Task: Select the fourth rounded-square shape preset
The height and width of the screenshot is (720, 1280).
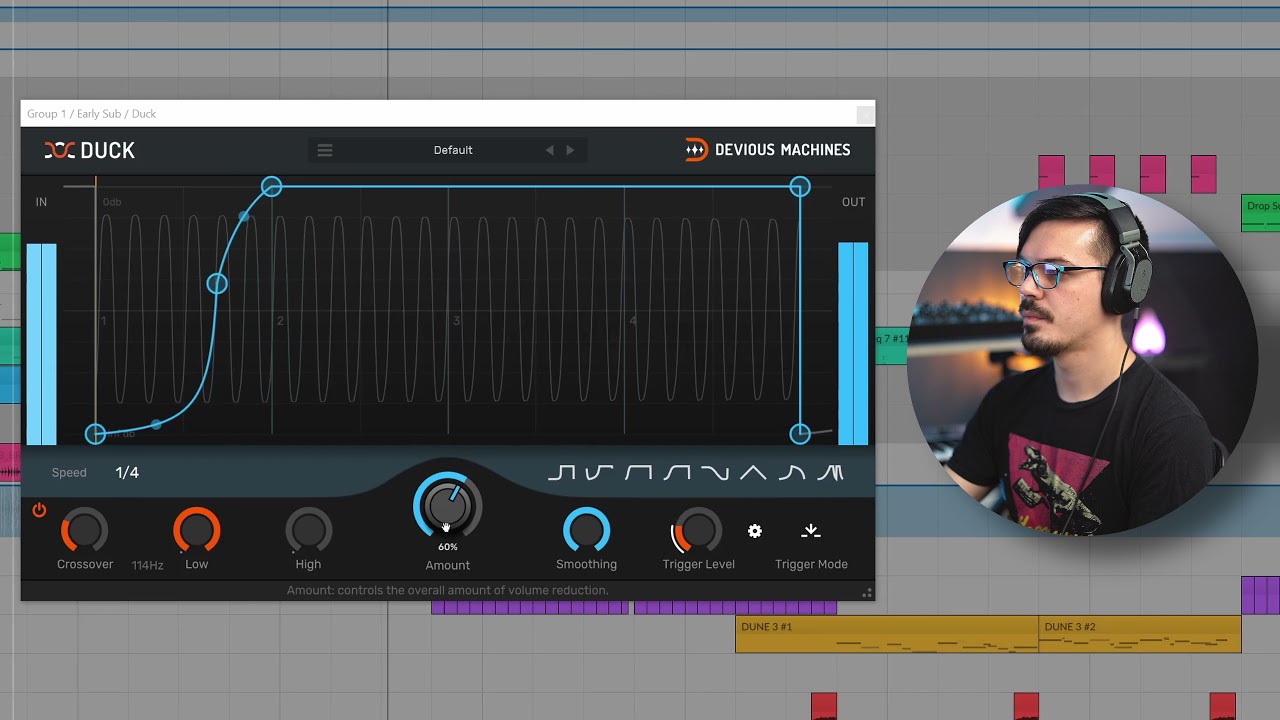Action: (677, 473)
